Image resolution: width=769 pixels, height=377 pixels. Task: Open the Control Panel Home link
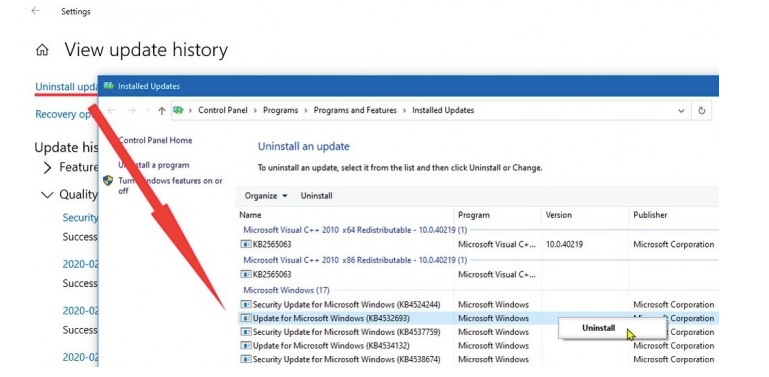pos(155,140)
